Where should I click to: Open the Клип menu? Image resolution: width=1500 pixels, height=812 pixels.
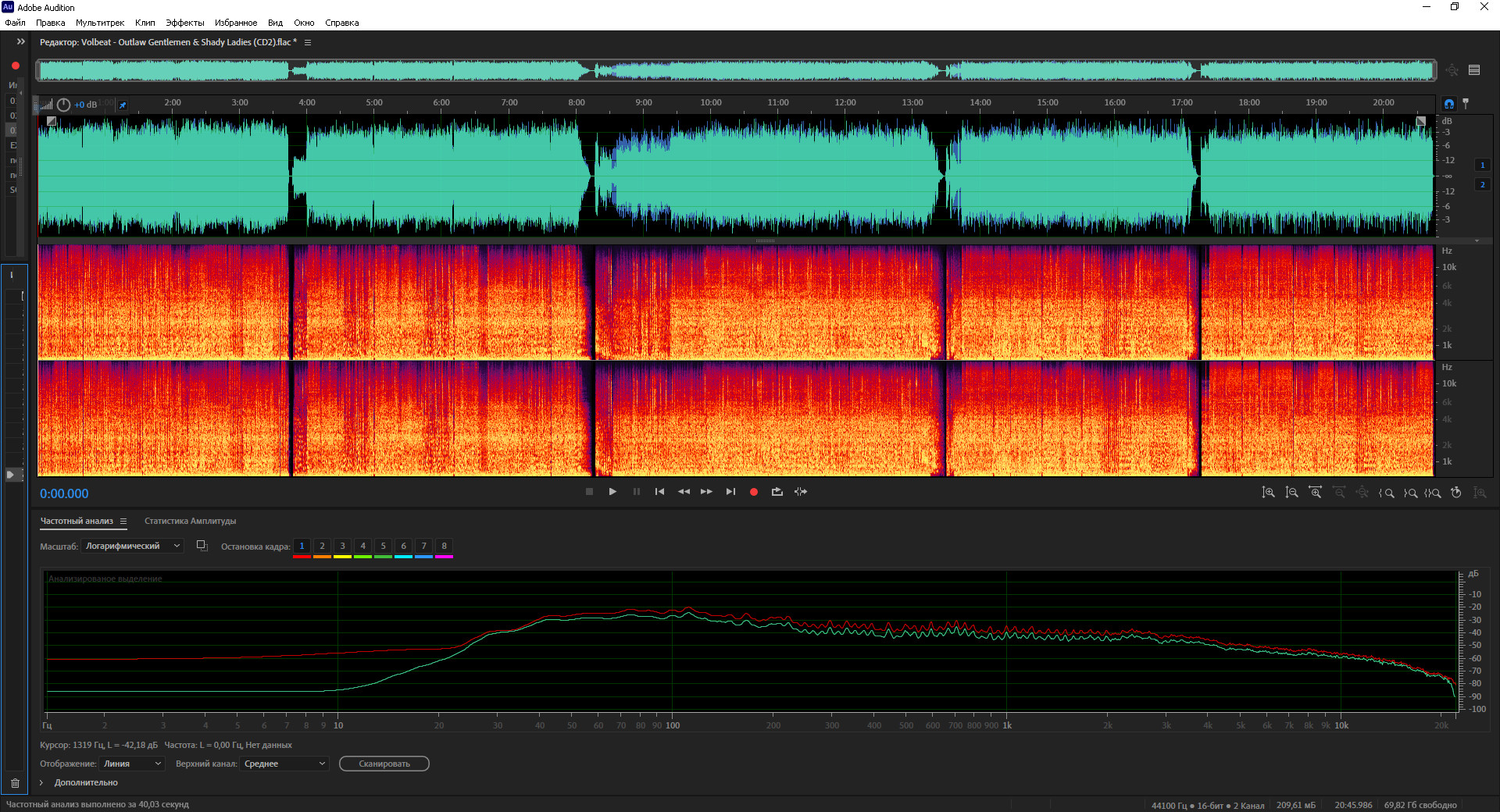145,23
